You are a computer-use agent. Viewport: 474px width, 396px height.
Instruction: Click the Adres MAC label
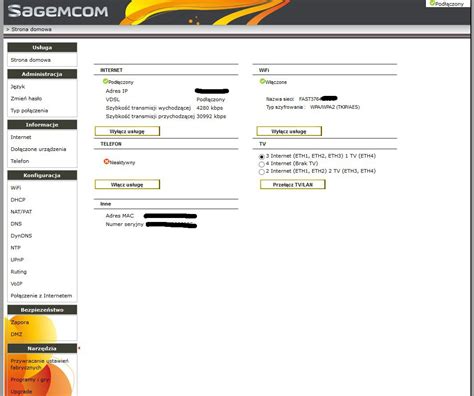coord(120,216)
